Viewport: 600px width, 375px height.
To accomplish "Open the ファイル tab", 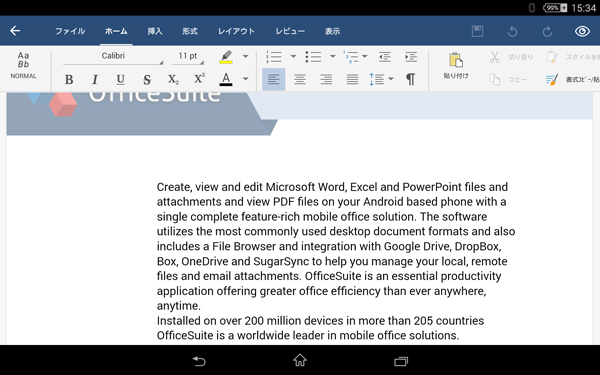I will pyautogui.click(x=70, y=31).
